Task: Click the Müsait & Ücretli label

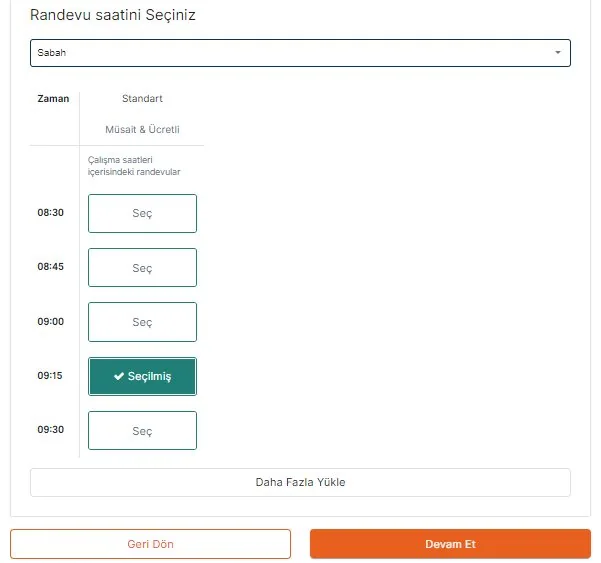Action: coord(142,130)
